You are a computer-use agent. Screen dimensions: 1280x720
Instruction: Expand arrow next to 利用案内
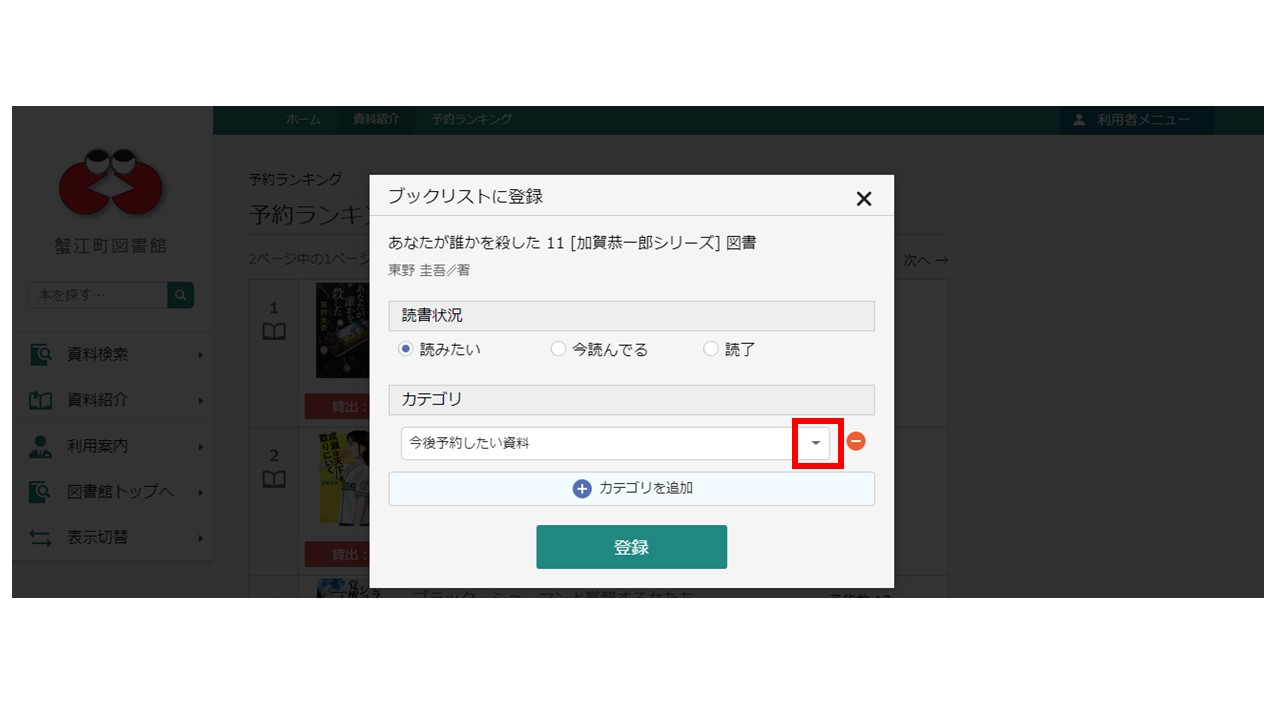tap(200, 447)
